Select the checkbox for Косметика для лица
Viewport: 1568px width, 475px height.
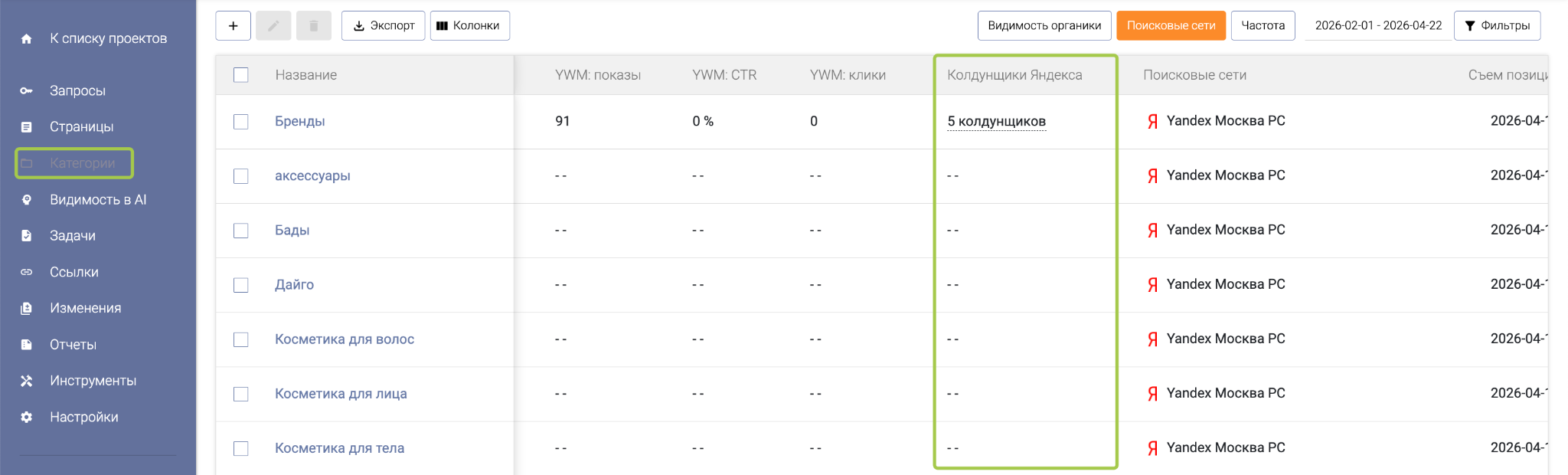pos(241,394)
